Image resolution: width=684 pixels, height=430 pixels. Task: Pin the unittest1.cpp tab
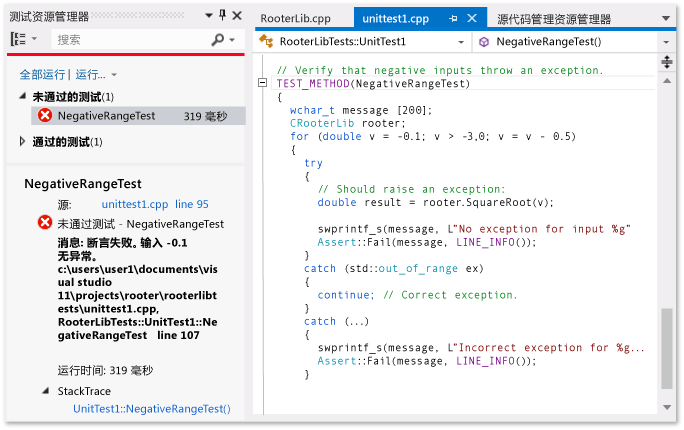(x=453, y=18)
